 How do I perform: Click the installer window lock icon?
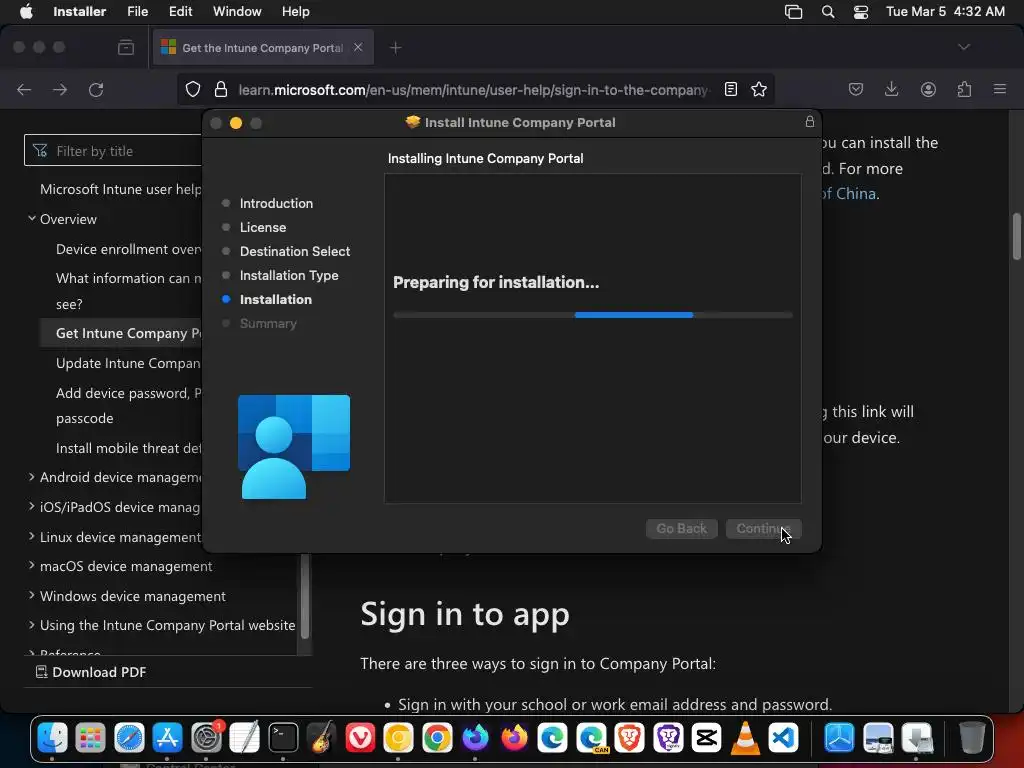pos(810,121)
